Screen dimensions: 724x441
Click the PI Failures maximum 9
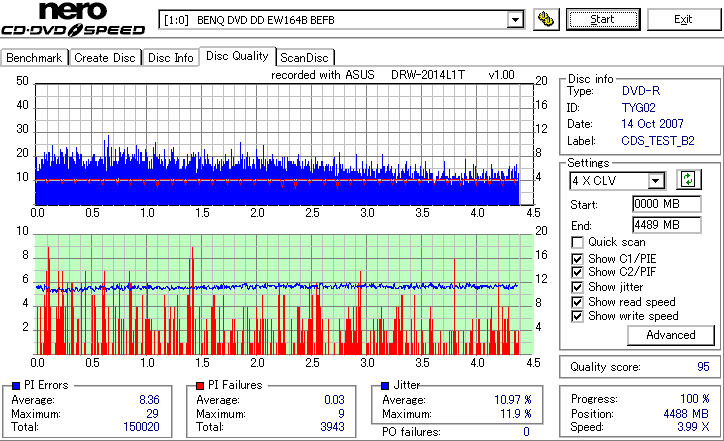point(341,413)
